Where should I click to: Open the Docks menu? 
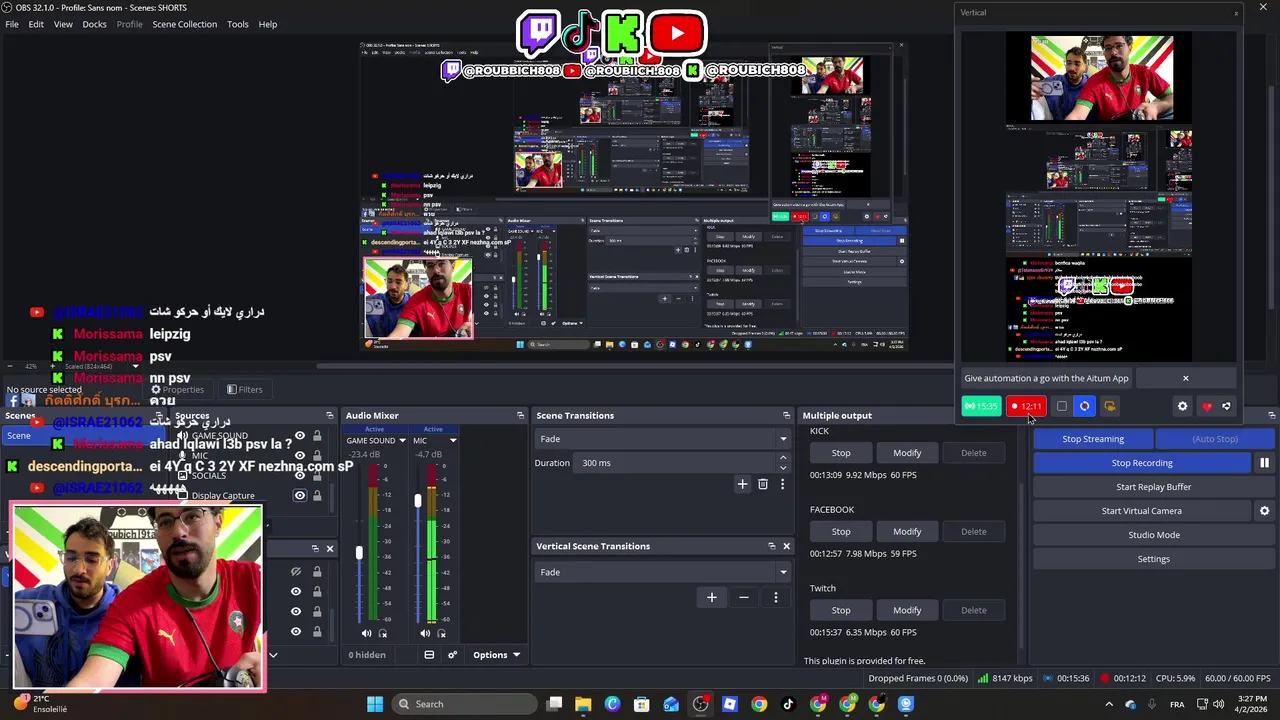(94, 24)
